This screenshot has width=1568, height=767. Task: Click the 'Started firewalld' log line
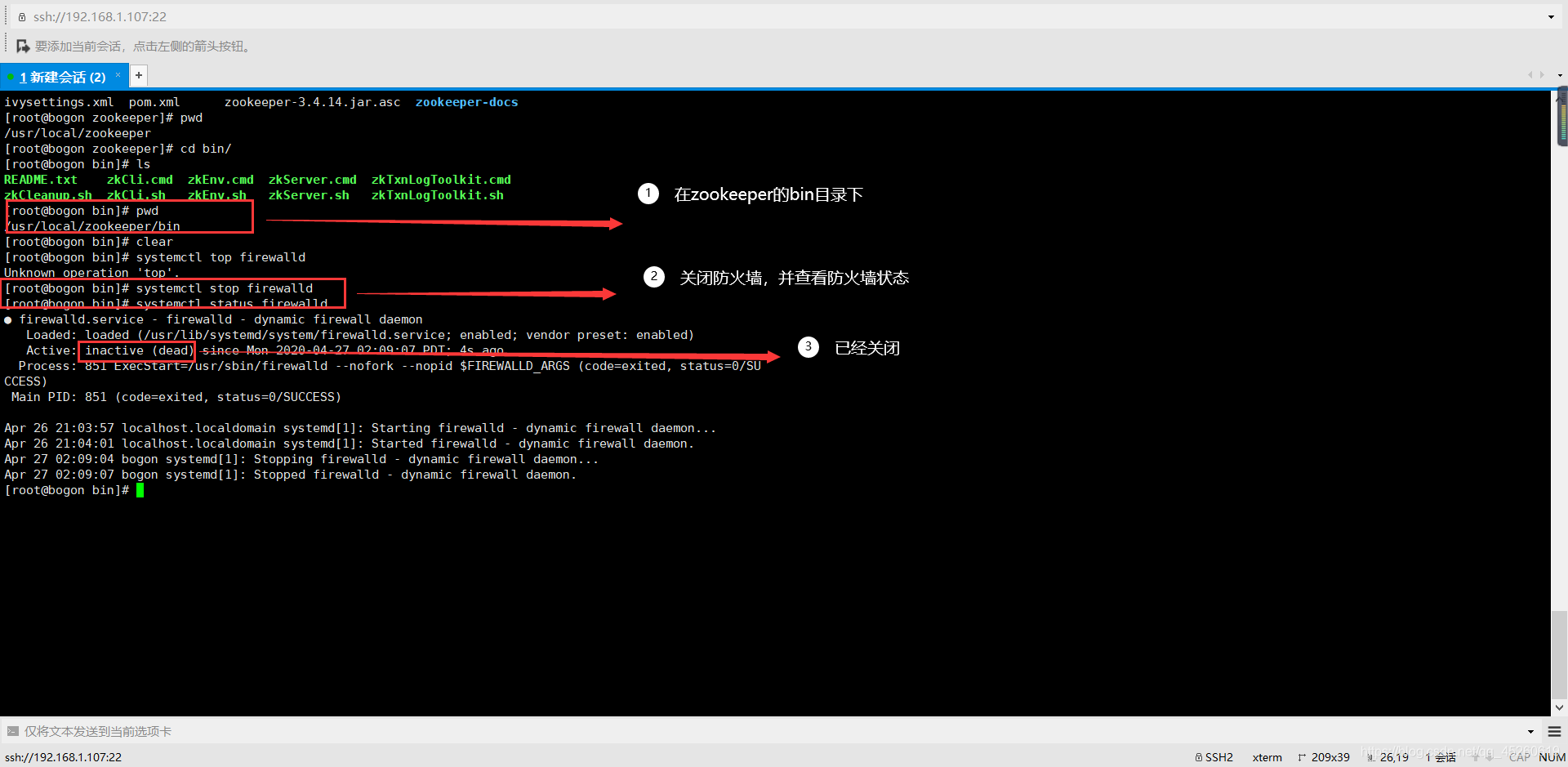pos(349,444)
